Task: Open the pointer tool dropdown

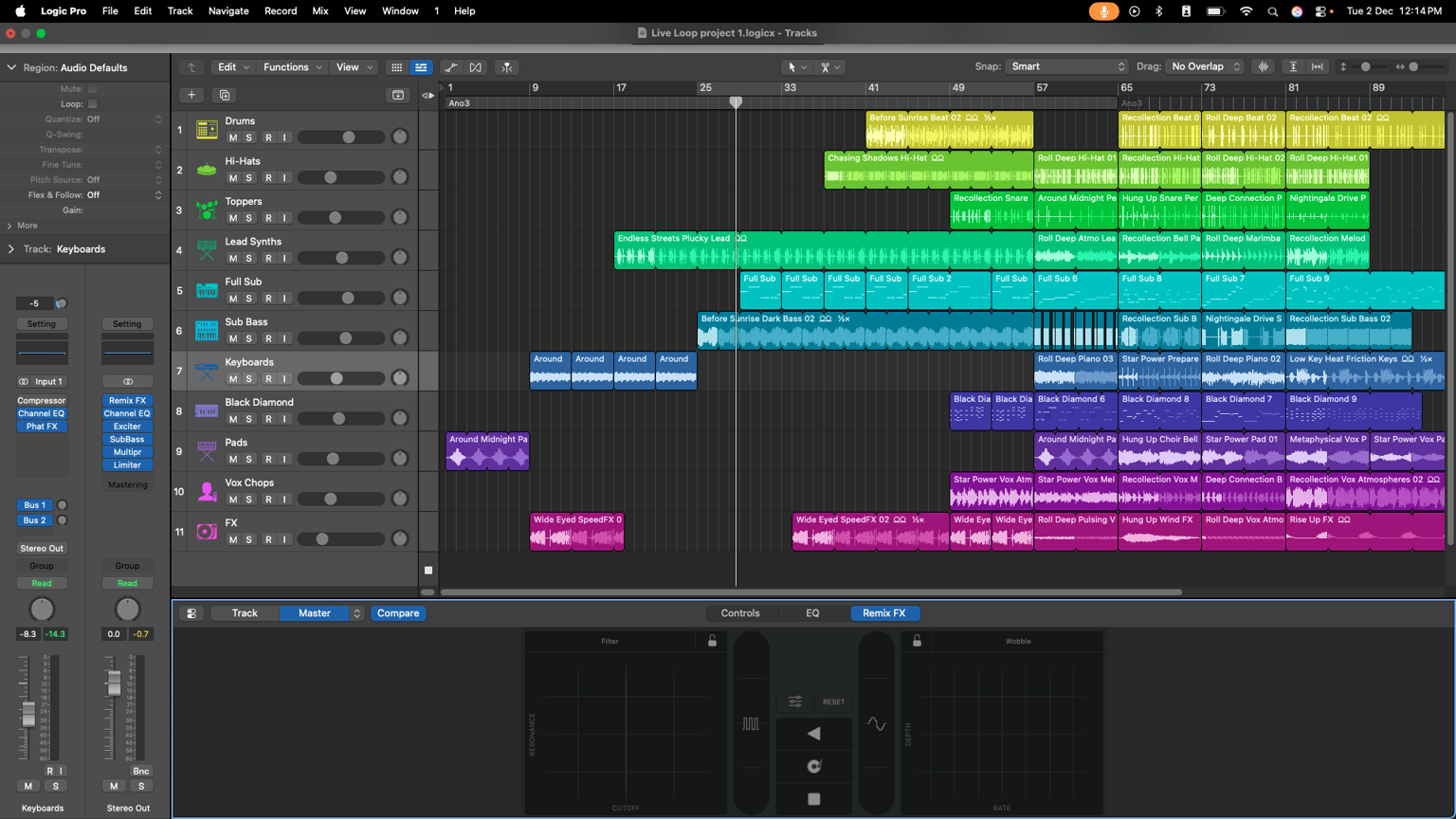Action: [795, 67]
